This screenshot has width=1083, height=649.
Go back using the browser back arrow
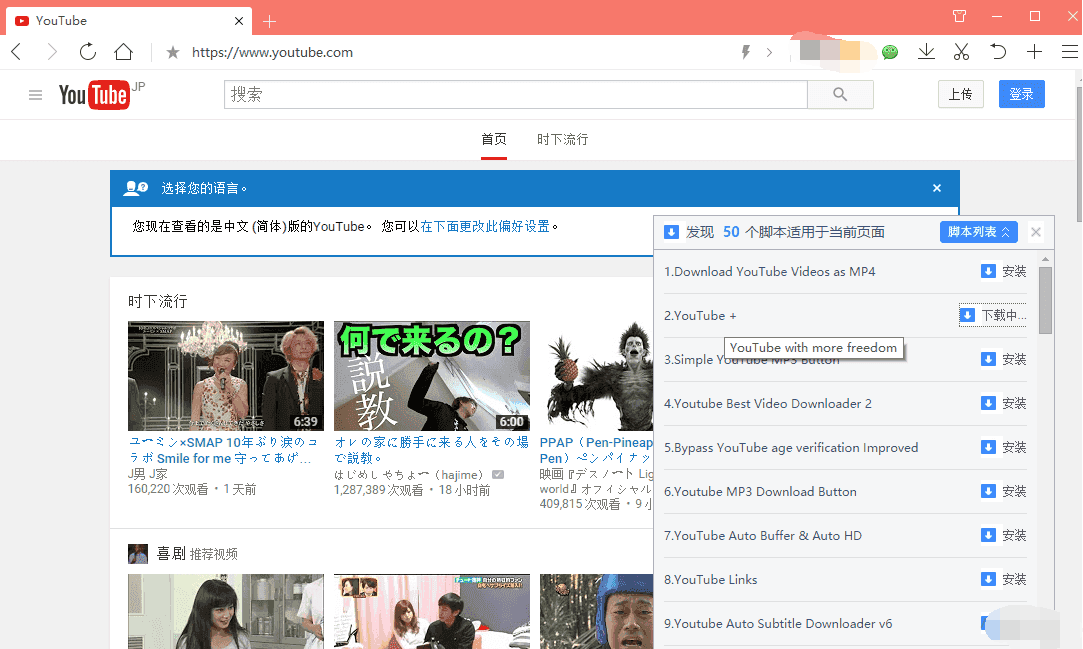(17, 52)
